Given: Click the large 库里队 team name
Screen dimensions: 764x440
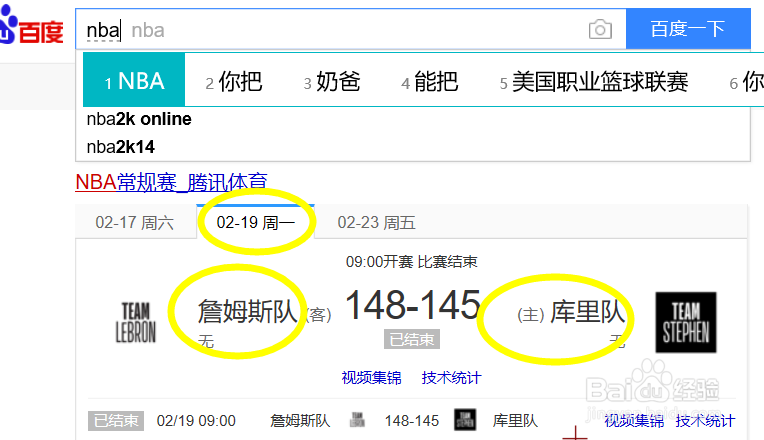Looking at the screenshot, I should (x=588, y=311).
